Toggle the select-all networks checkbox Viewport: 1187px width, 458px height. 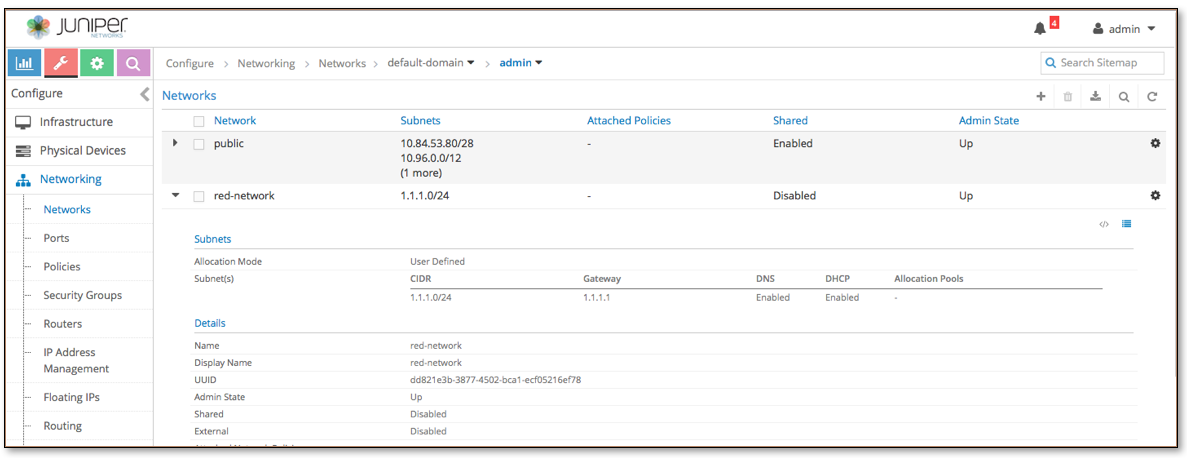click(199, 121)
